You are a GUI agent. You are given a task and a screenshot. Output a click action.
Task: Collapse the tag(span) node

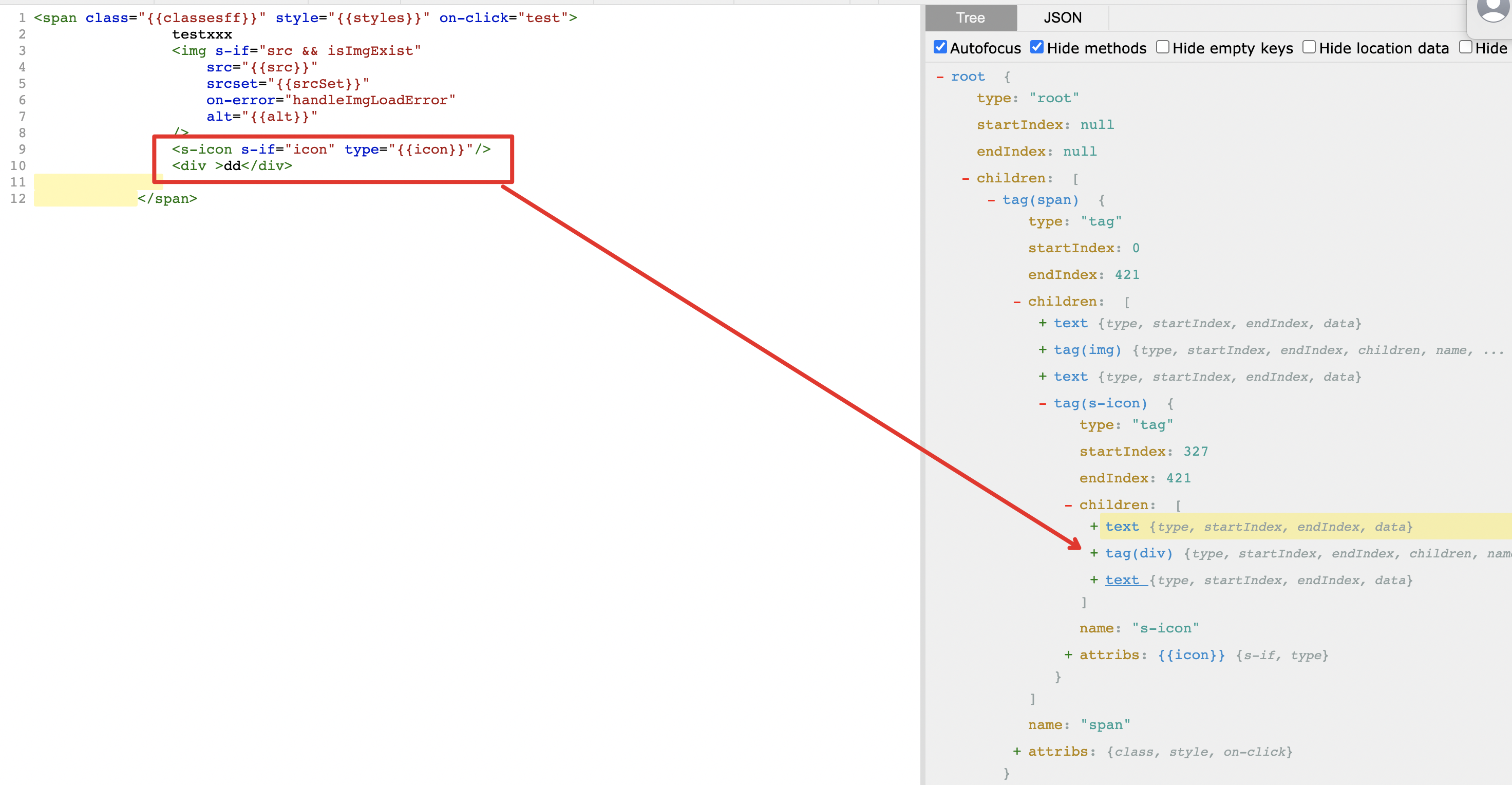tap(991, 200)
